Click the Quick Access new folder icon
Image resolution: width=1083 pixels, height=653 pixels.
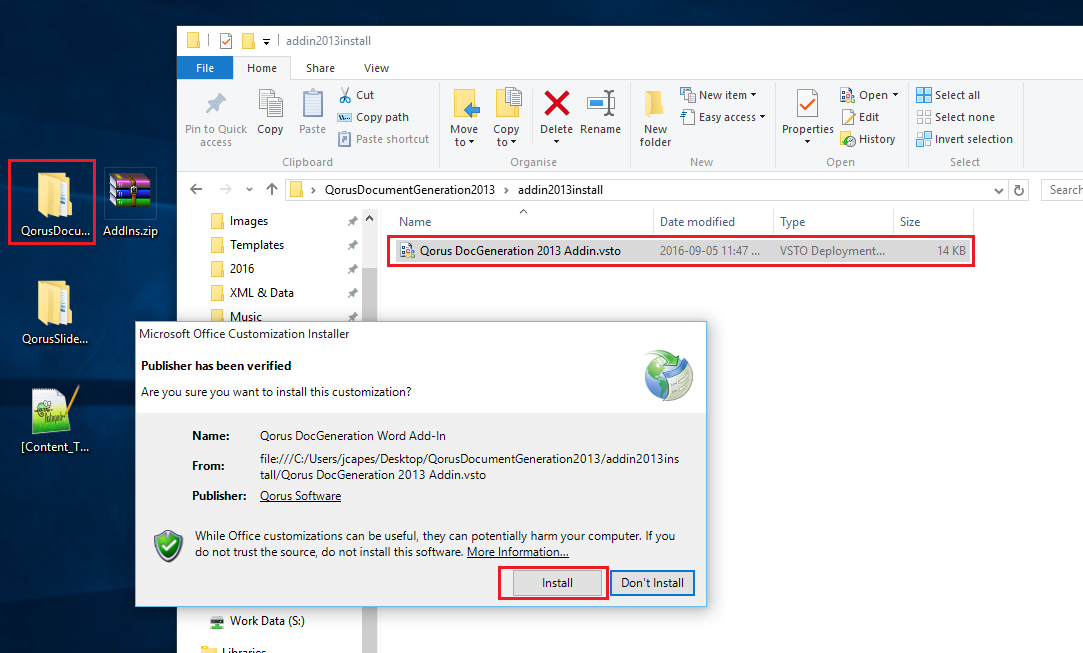[x=248, y=41]
